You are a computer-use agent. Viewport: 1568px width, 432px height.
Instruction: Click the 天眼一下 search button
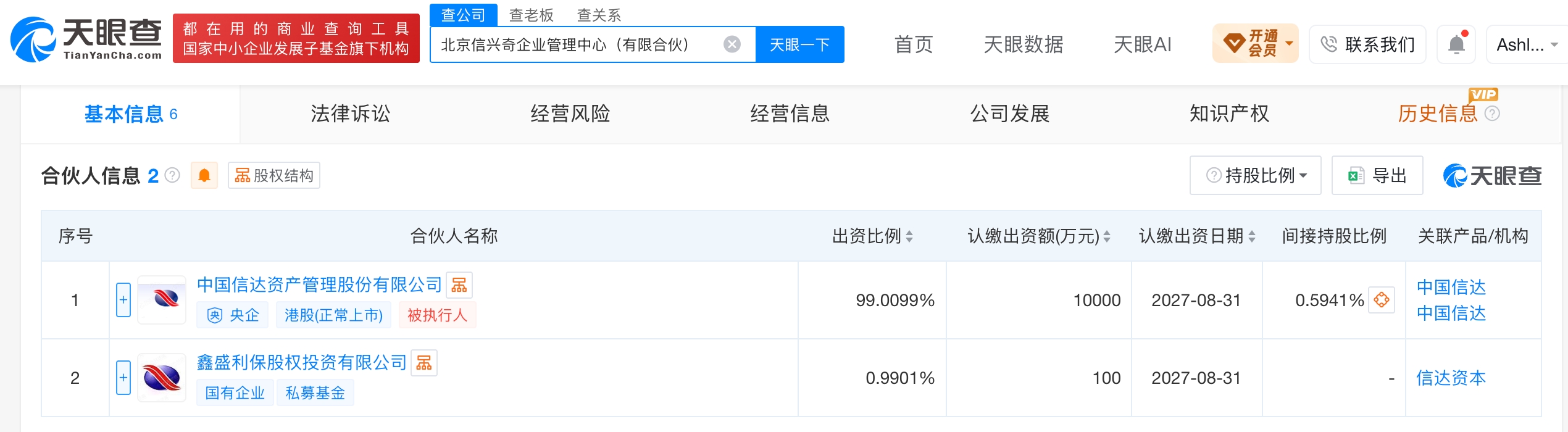800,44
